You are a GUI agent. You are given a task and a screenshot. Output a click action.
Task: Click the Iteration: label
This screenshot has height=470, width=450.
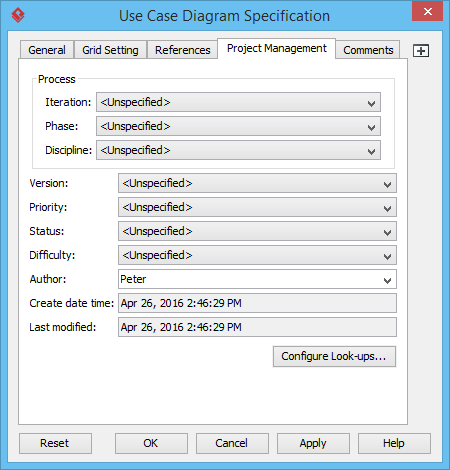(68, 102)
